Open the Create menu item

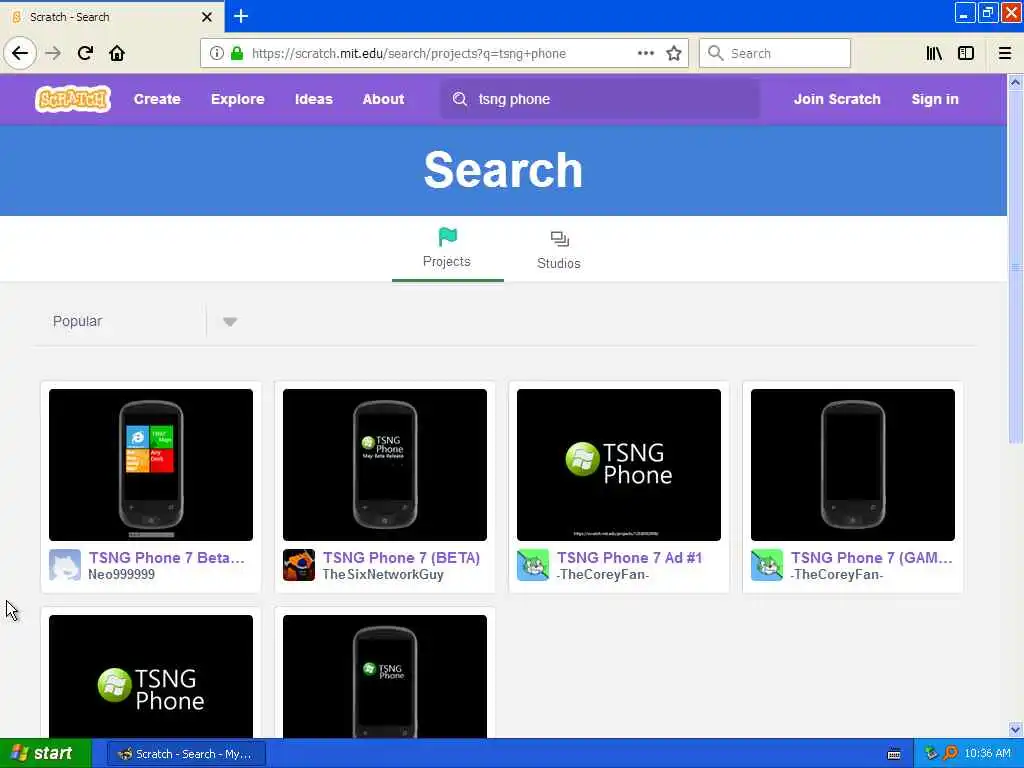tap(157, 99)
